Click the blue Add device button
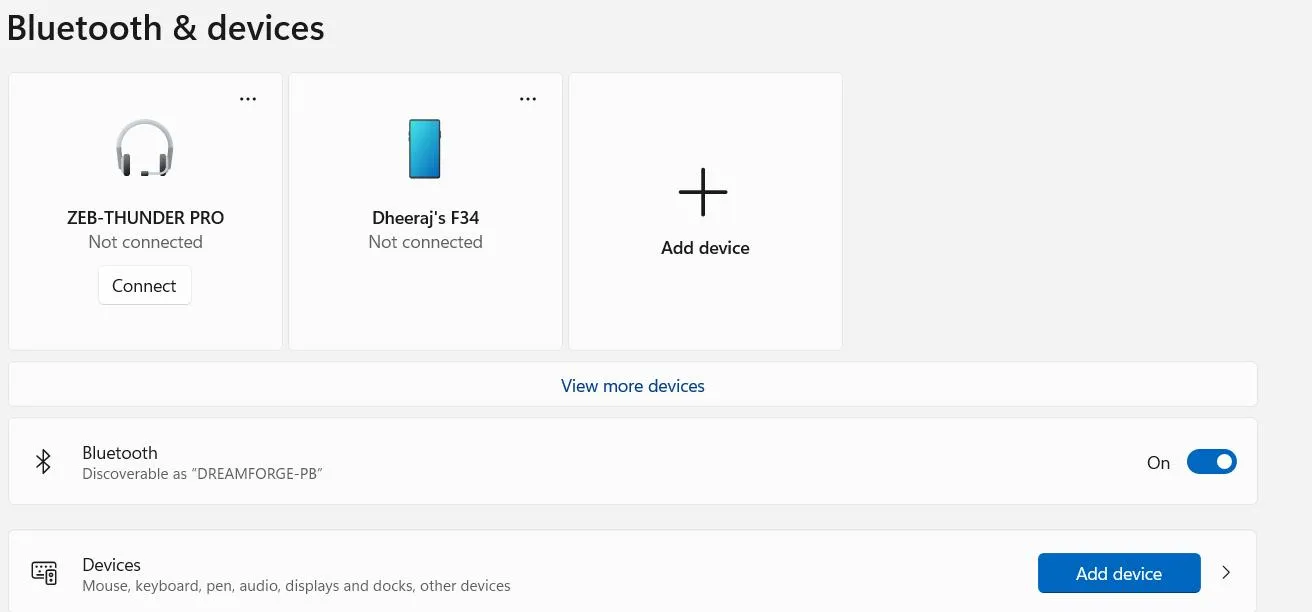The image size is (1312, 612). (x=1119, y=573)
